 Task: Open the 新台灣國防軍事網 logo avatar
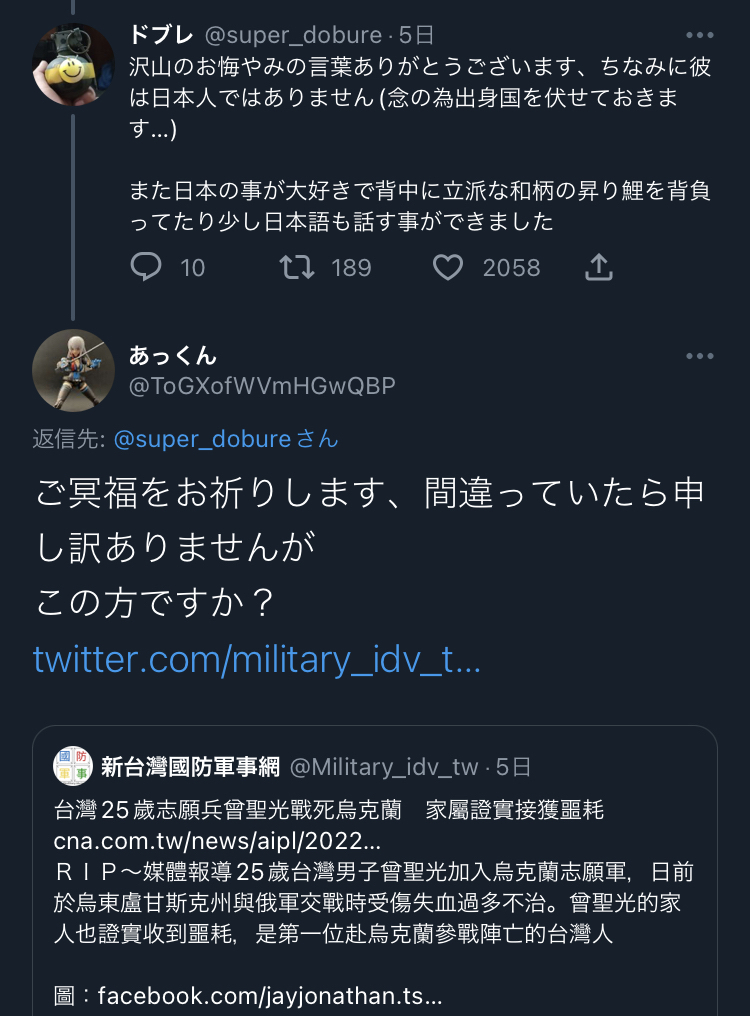(x=73, y=767)
